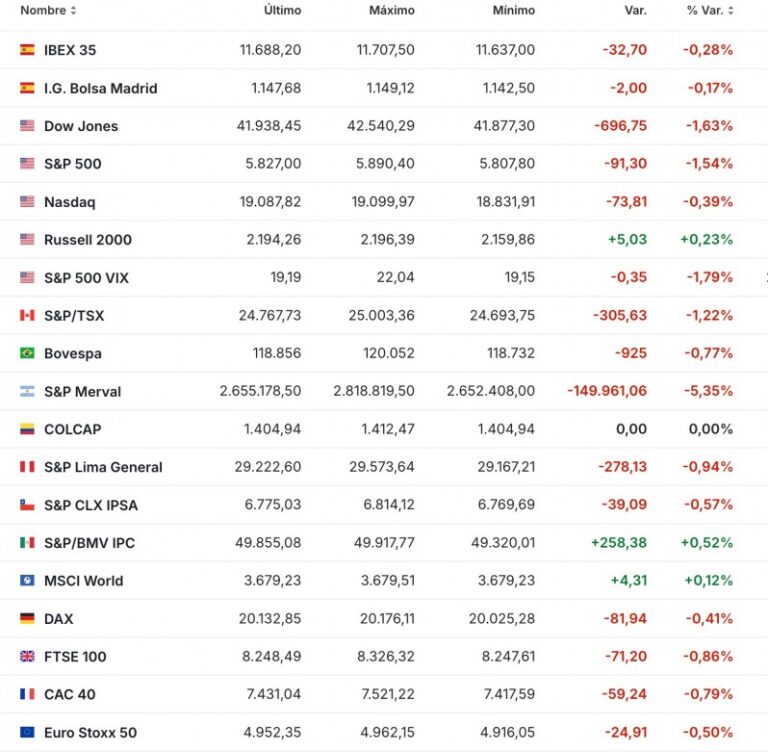
Task: Sort by % Var. column arrows
Action: pos(731,10)
